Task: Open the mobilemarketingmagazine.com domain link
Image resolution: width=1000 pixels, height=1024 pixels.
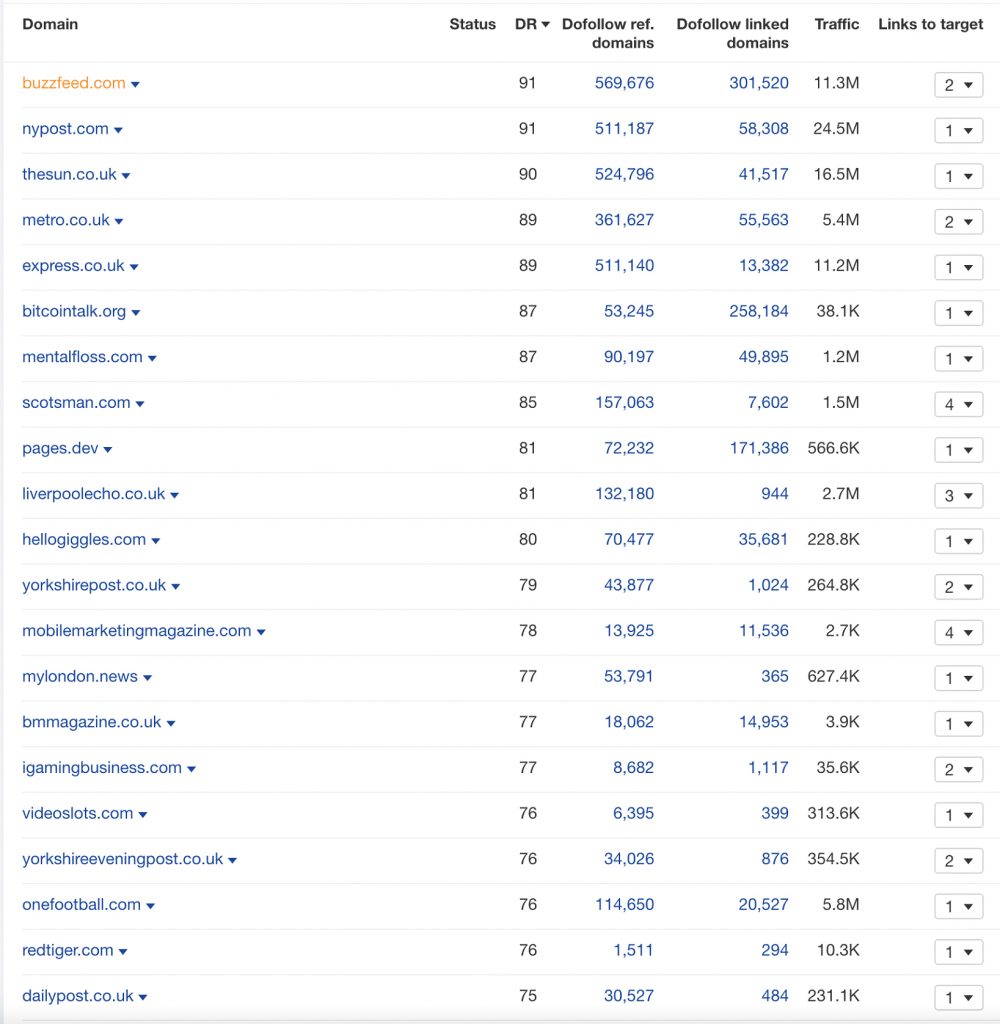Action: 137,631
